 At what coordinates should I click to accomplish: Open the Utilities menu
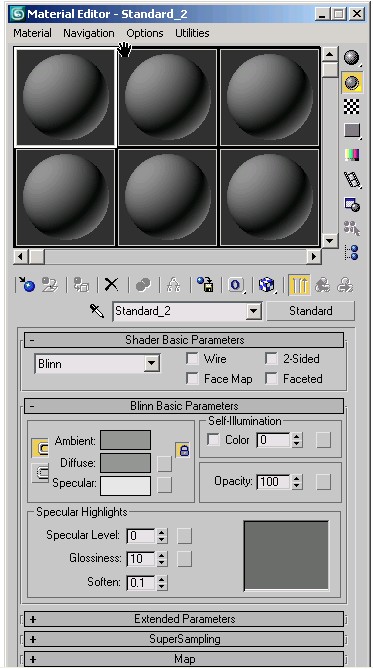tap(192, 33)
